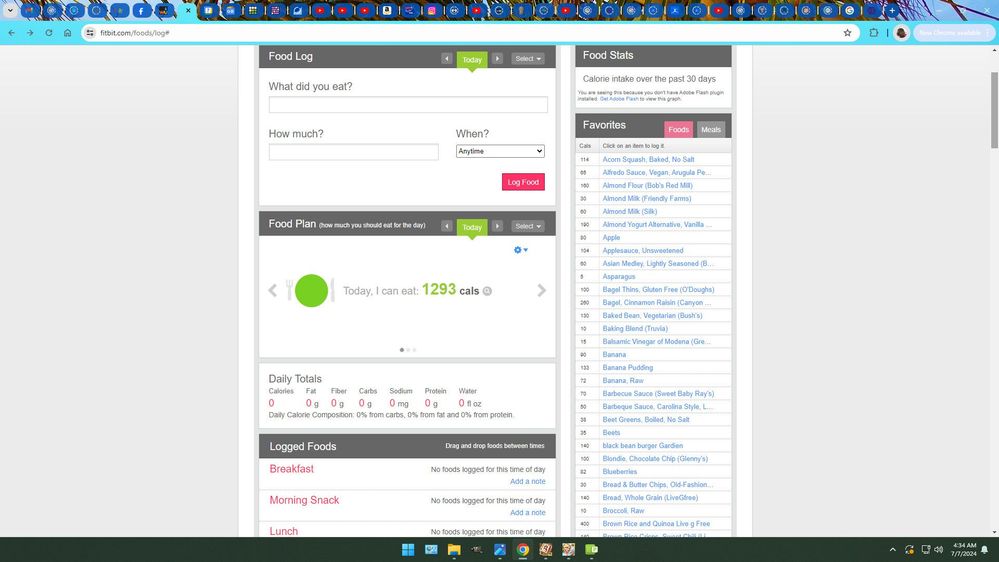
Task: Log Blueberries from favorites
Action: (620, 472)
